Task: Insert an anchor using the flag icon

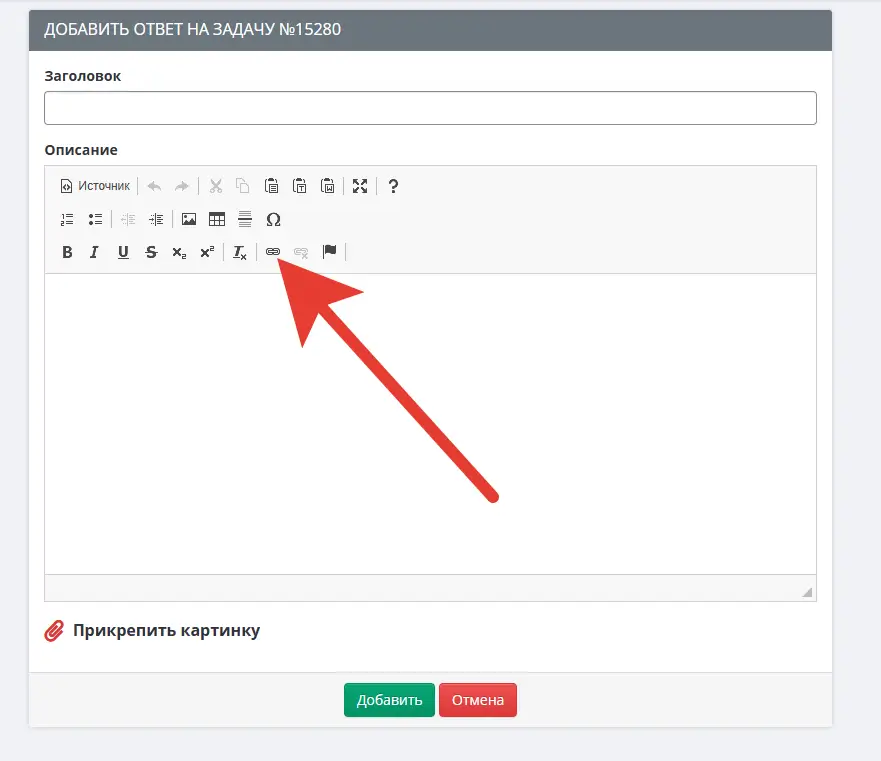Action: point(329,252)
